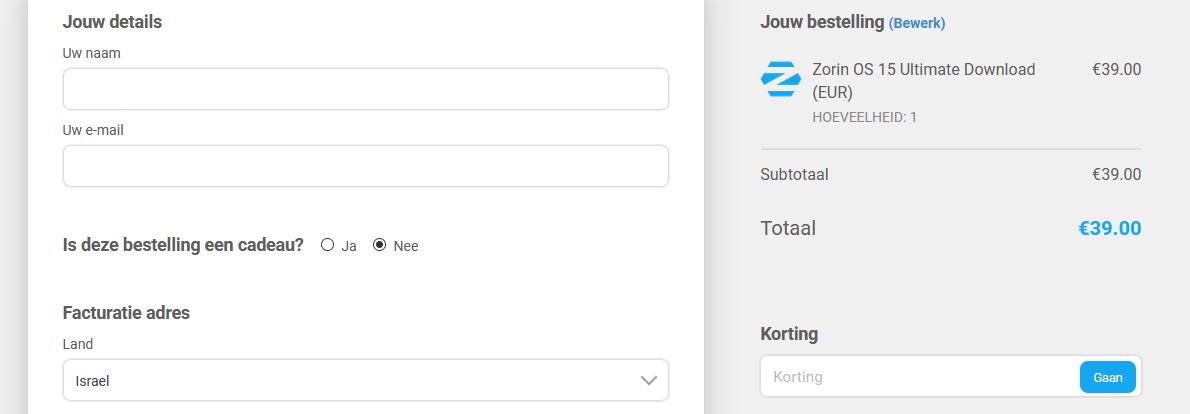
Task: Click the Jouw details heading
Action: (x=112, y=22)
